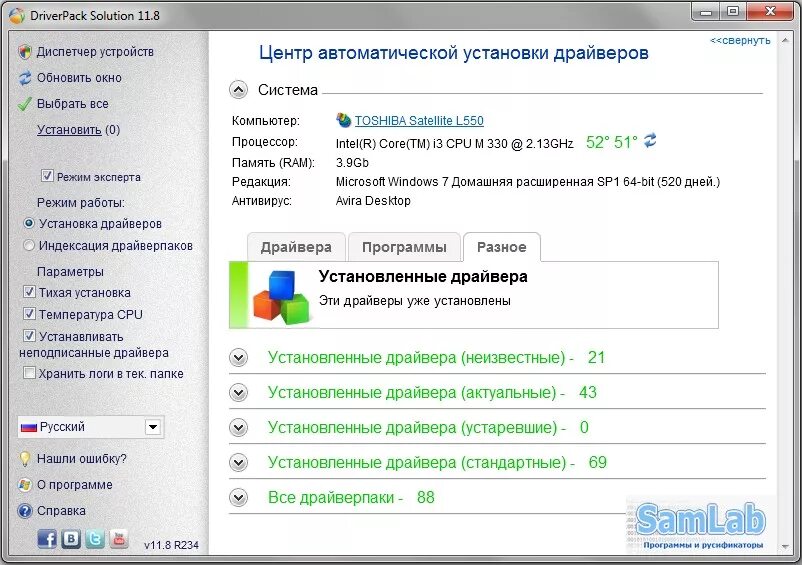Click the v11.8 R234 version text
Screen dimensions: 802x565
[x=171, y=545]
